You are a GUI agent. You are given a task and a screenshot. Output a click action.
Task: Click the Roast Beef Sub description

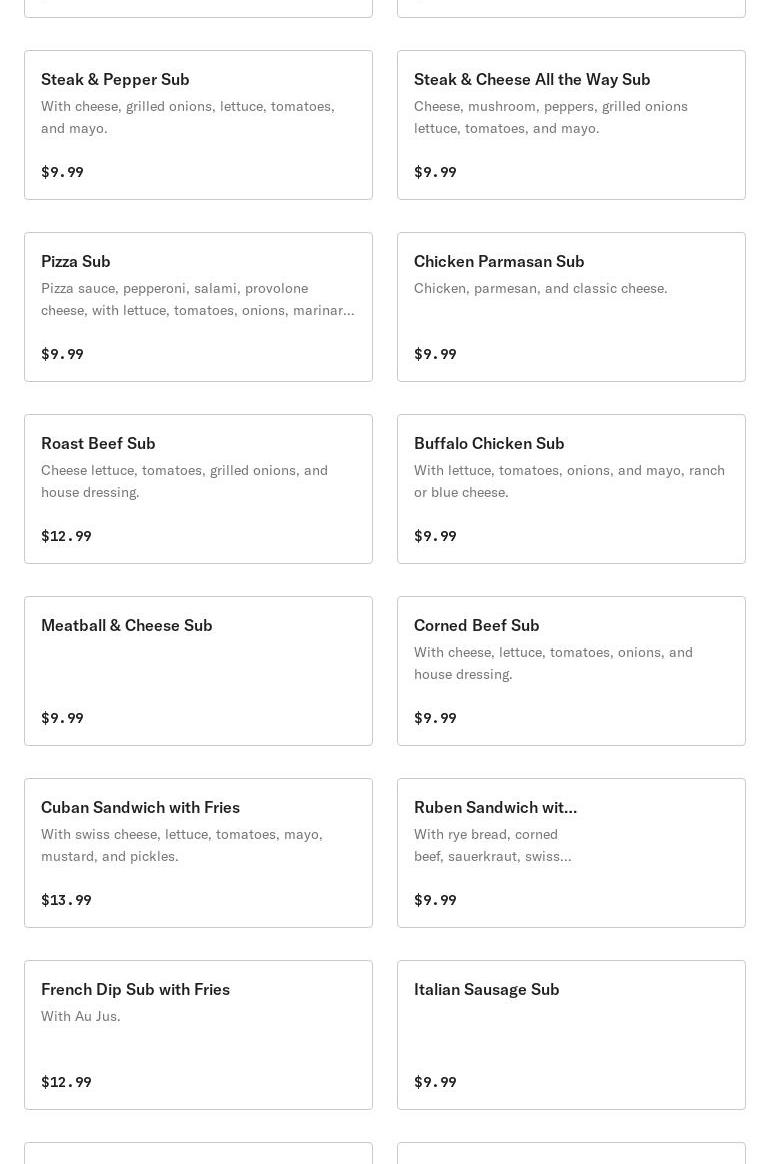[184, 481]
